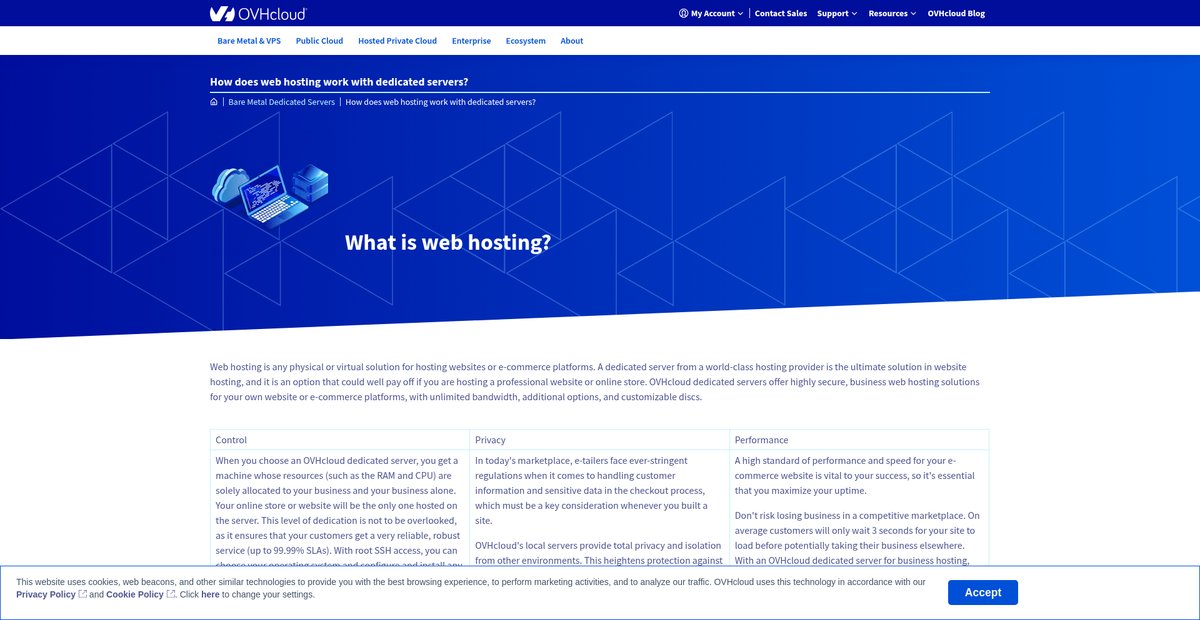The image size is (1200, 620).
Task: Click external link icon next to Privacy Policy
Action: click(x=83, y=594)
